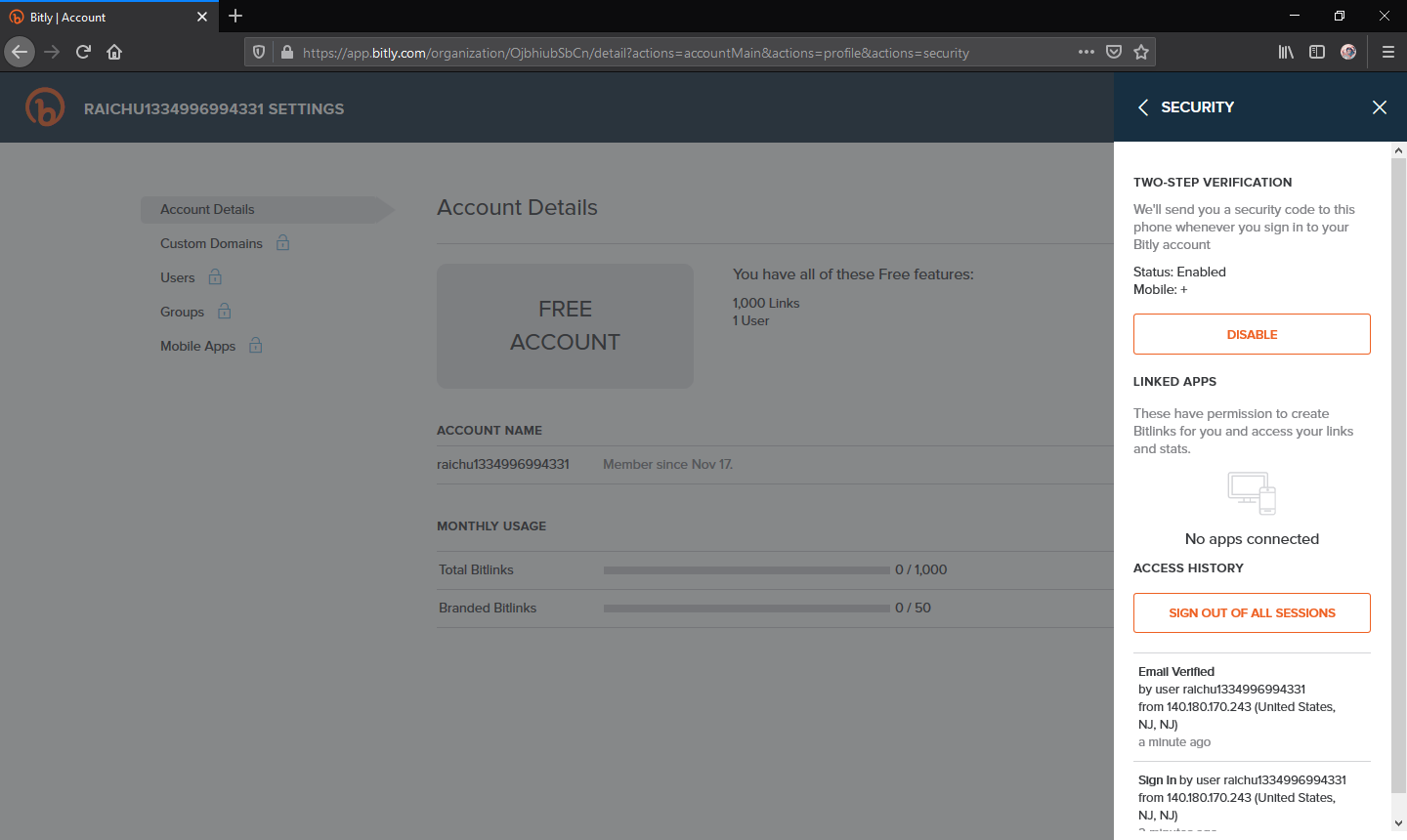Bookmark this page with the star
The height and width of the screenshot is (840, 1407).
point(1141,52)
